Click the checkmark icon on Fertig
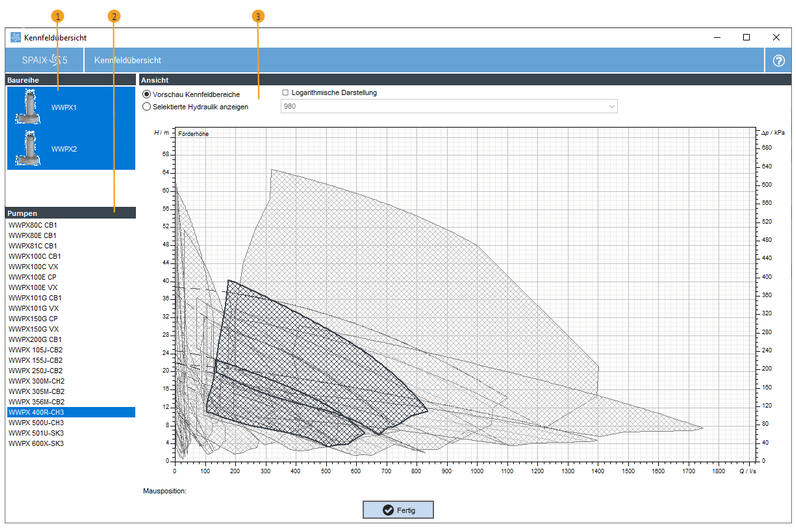The image size is (796, 530). point(387,510)
